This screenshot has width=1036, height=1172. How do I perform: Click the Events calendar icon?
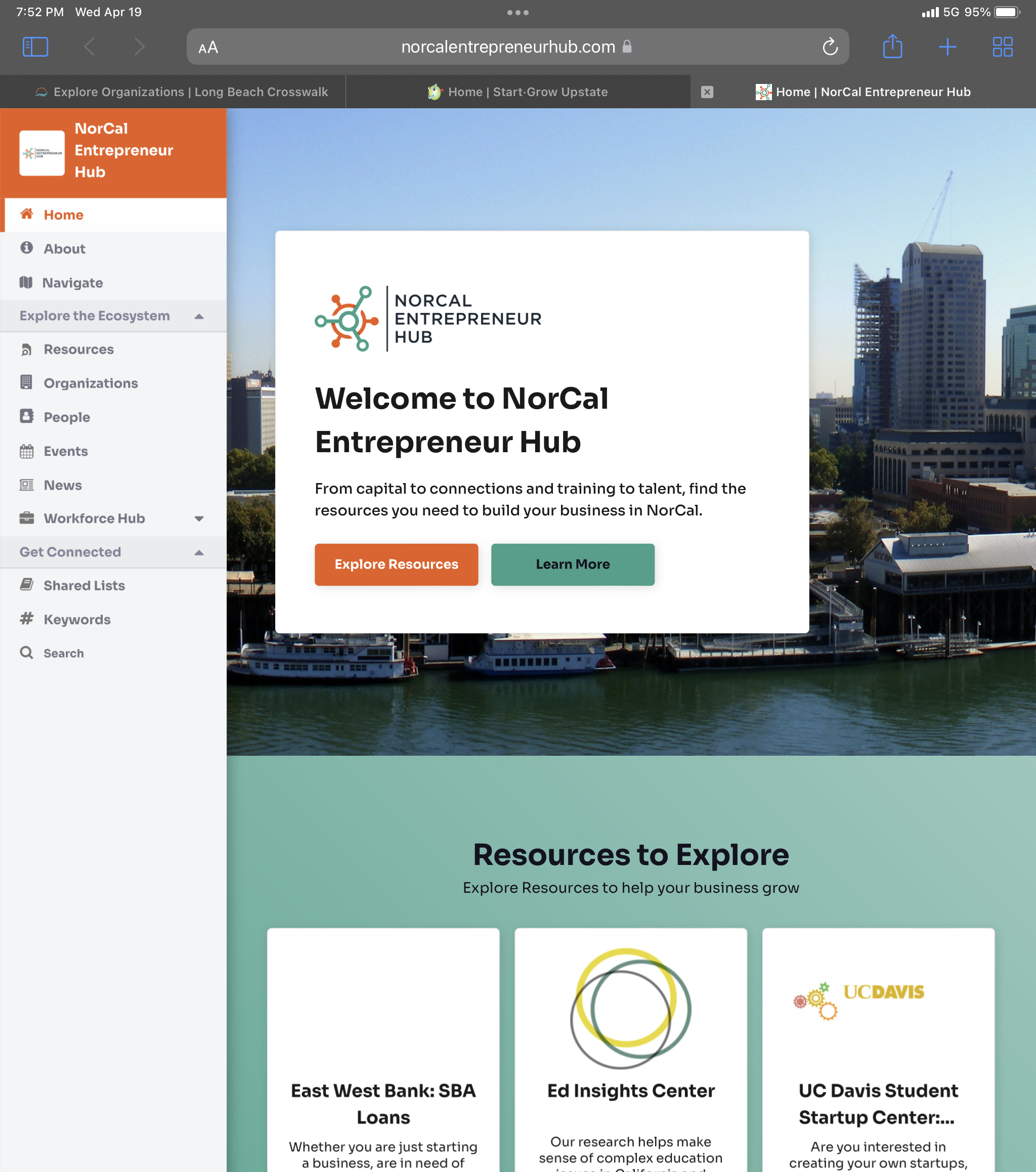point(26,451)
